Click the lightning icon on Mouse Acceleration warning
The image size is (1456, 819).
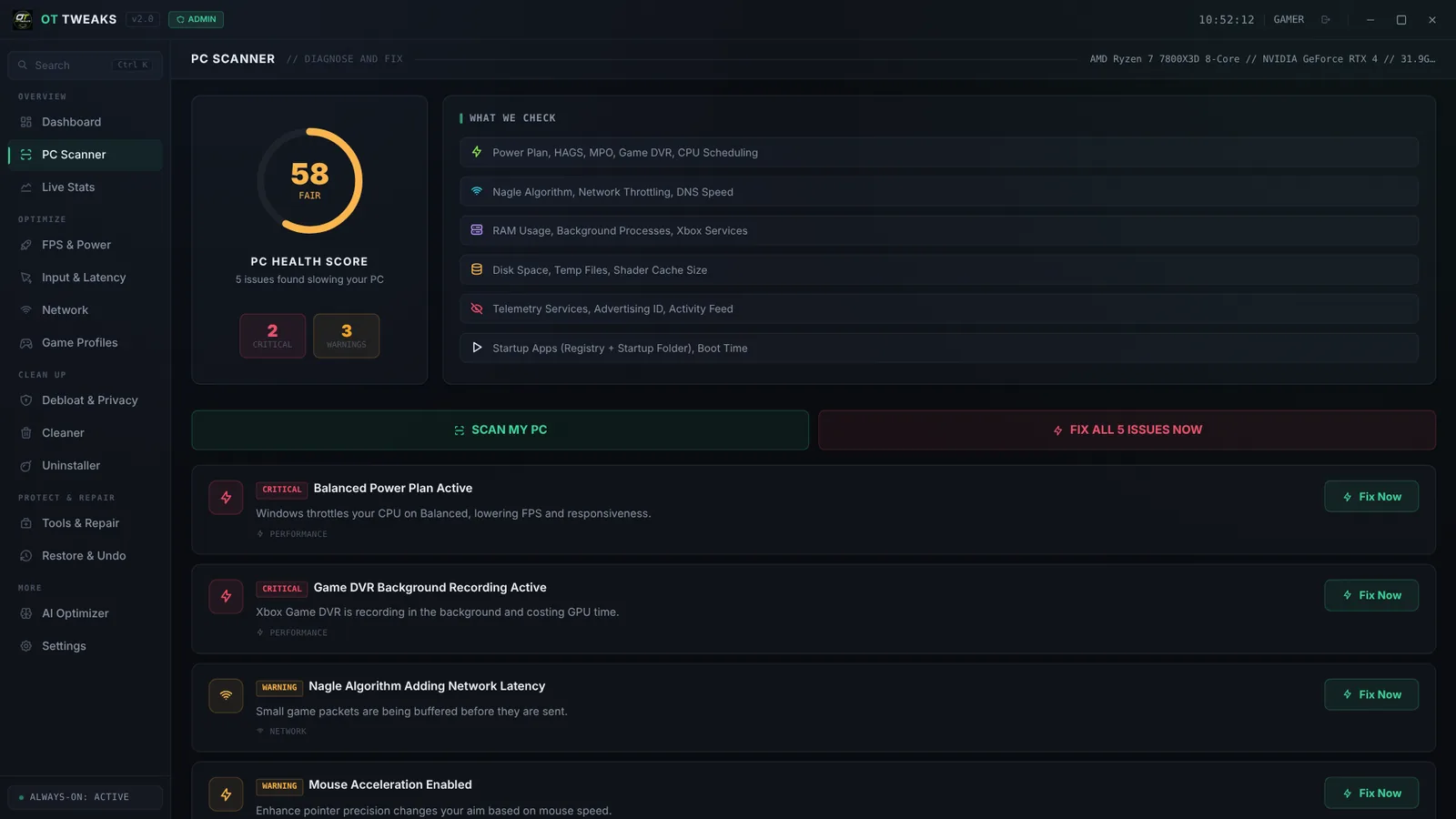pos(226,794)
